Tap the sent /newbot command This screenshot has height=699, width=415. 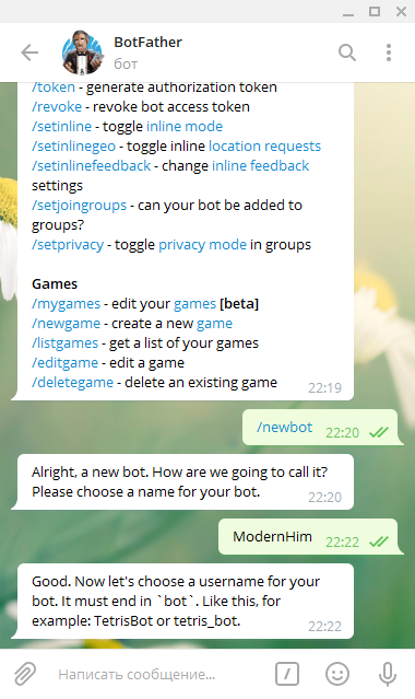[x=284, y=427]
